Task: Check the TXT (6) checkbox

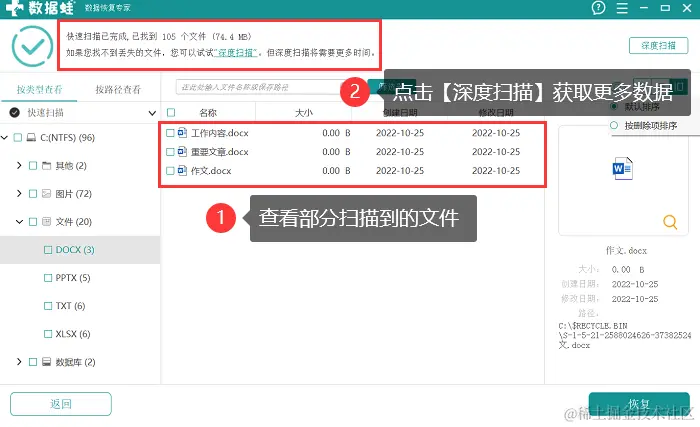Action: click(48, 306)
